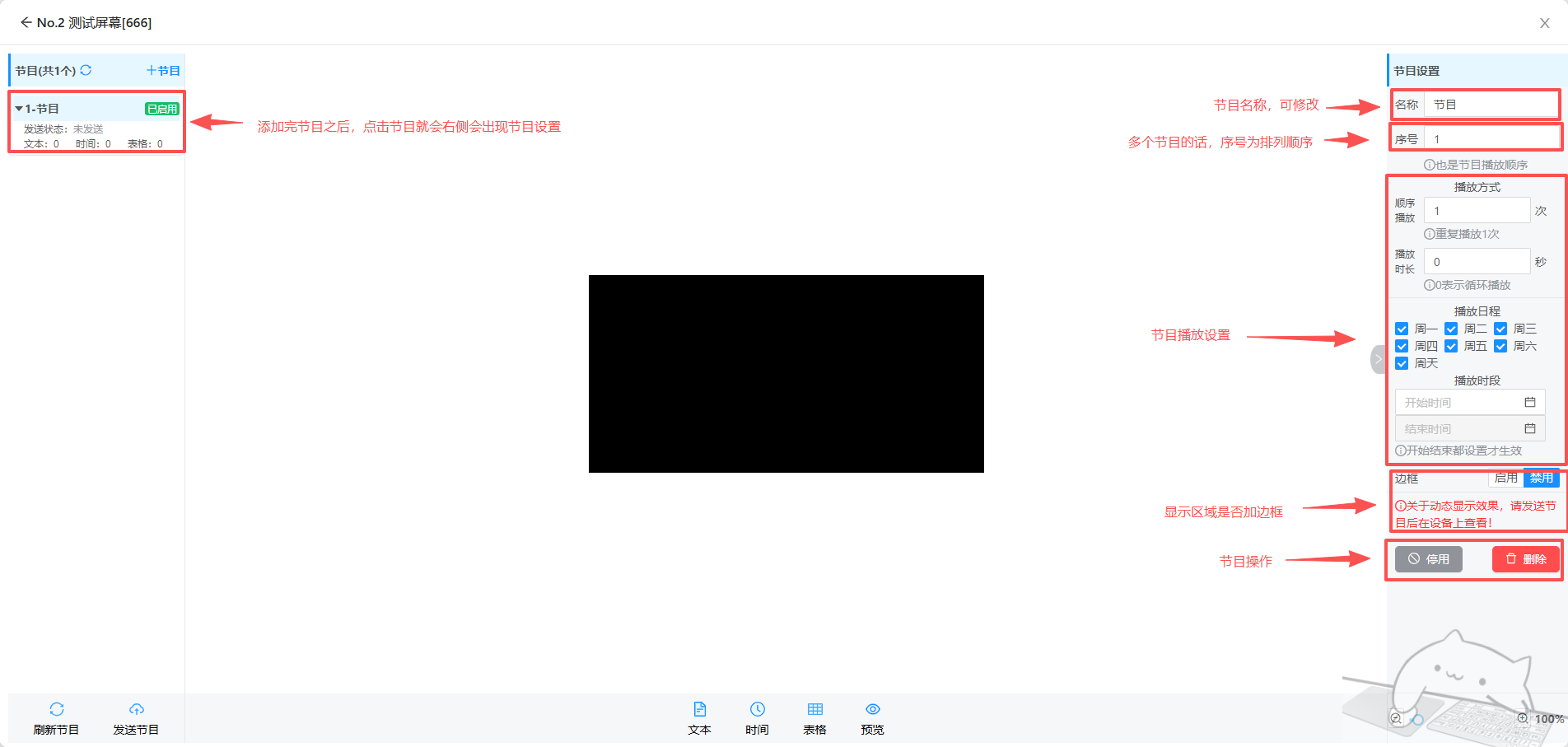The width and height of the screenshot is (1568, 747).
Task: Click the zoom out magnifier icon
Action: pyautogui.click(x=1396, y=718)
